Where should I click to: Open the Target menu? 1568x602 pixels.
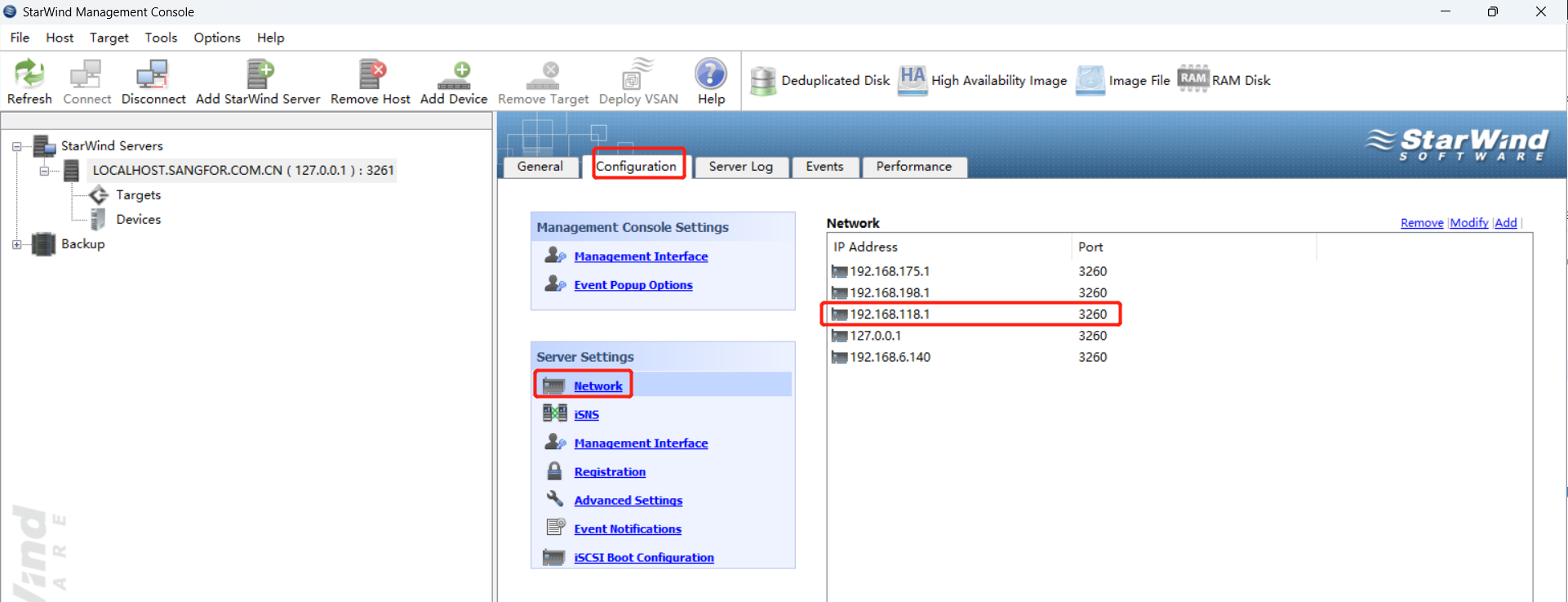(x=109, y=38)
